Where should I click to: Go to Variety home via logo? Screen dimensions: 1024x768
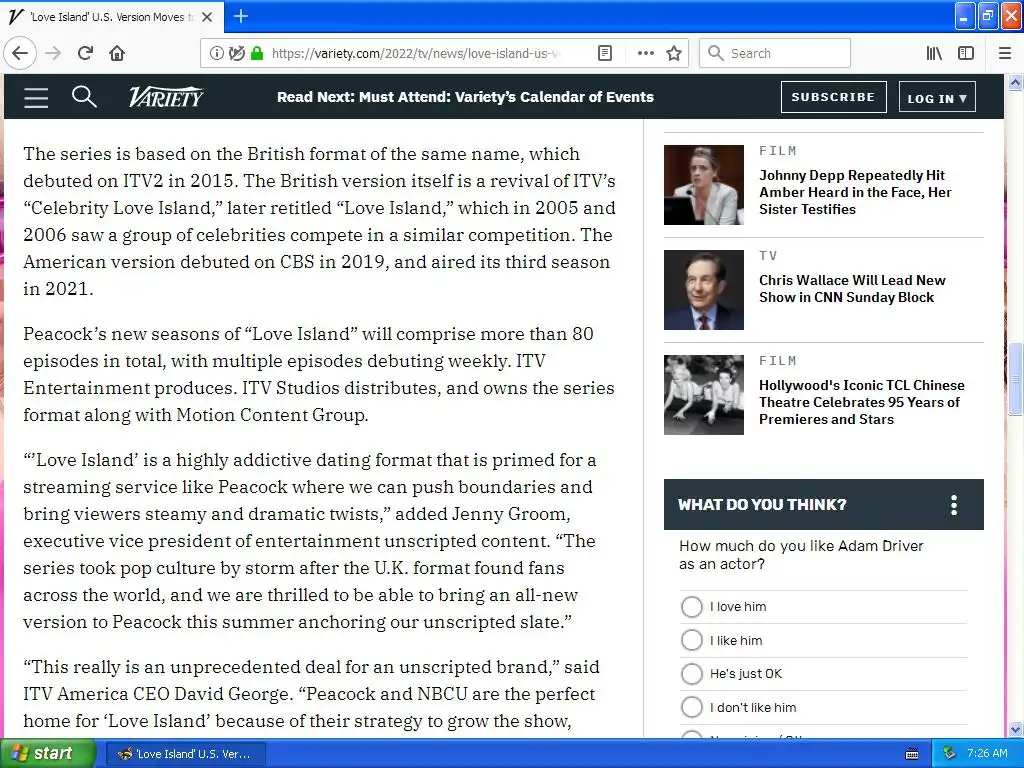coord(166,97)
